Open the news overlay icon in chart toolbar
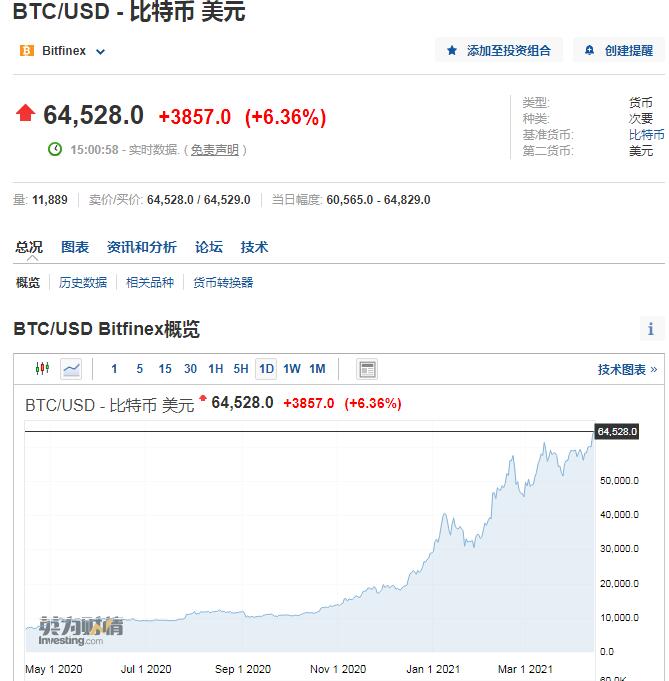The image size is (669, 681). [x=367, y=369]
